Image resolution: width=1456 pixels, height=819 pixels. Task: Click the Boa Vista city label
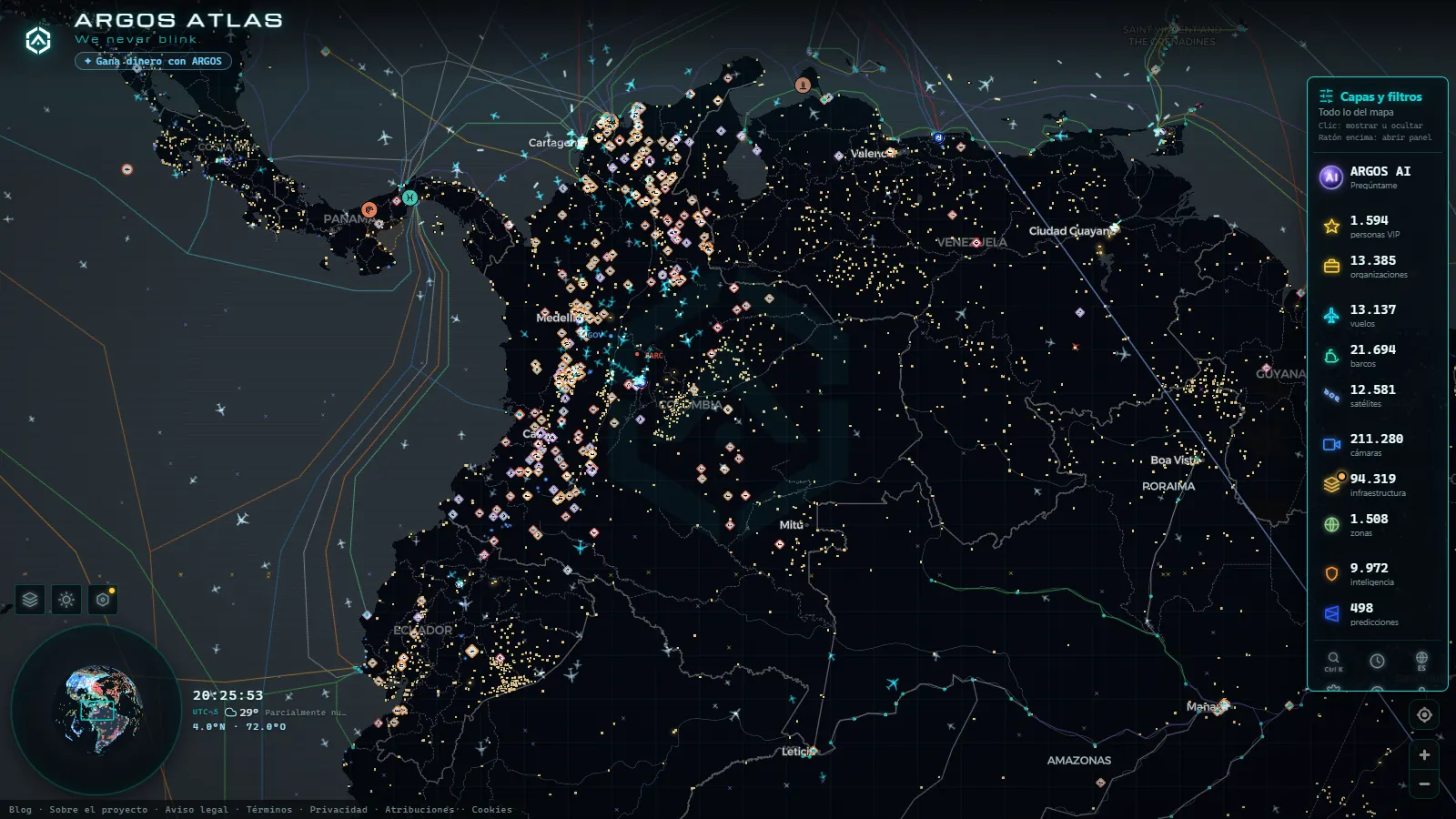tap(1175, 460)
